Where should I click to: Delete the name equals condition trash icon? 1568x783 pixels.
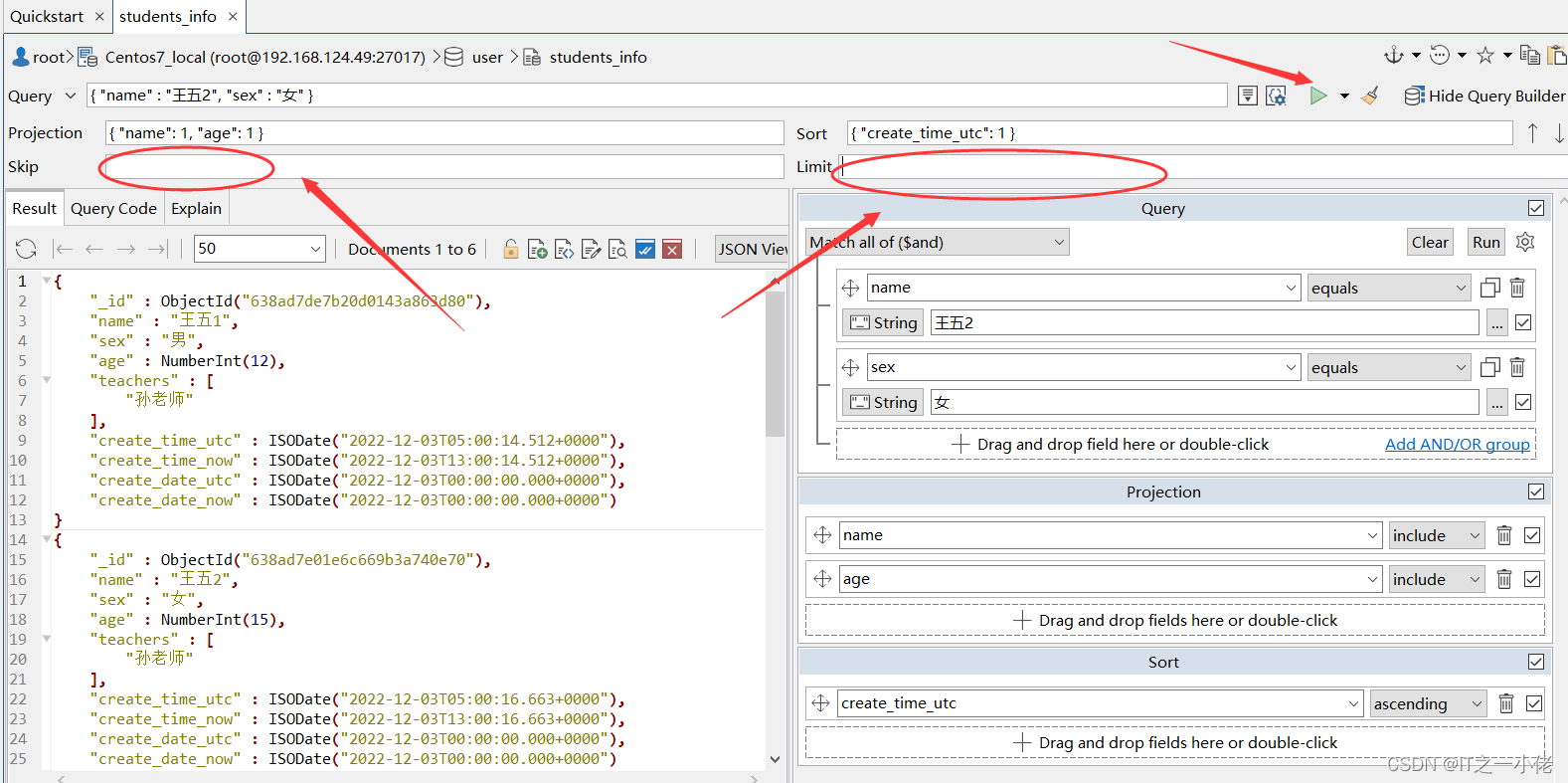pos(1517,288)
